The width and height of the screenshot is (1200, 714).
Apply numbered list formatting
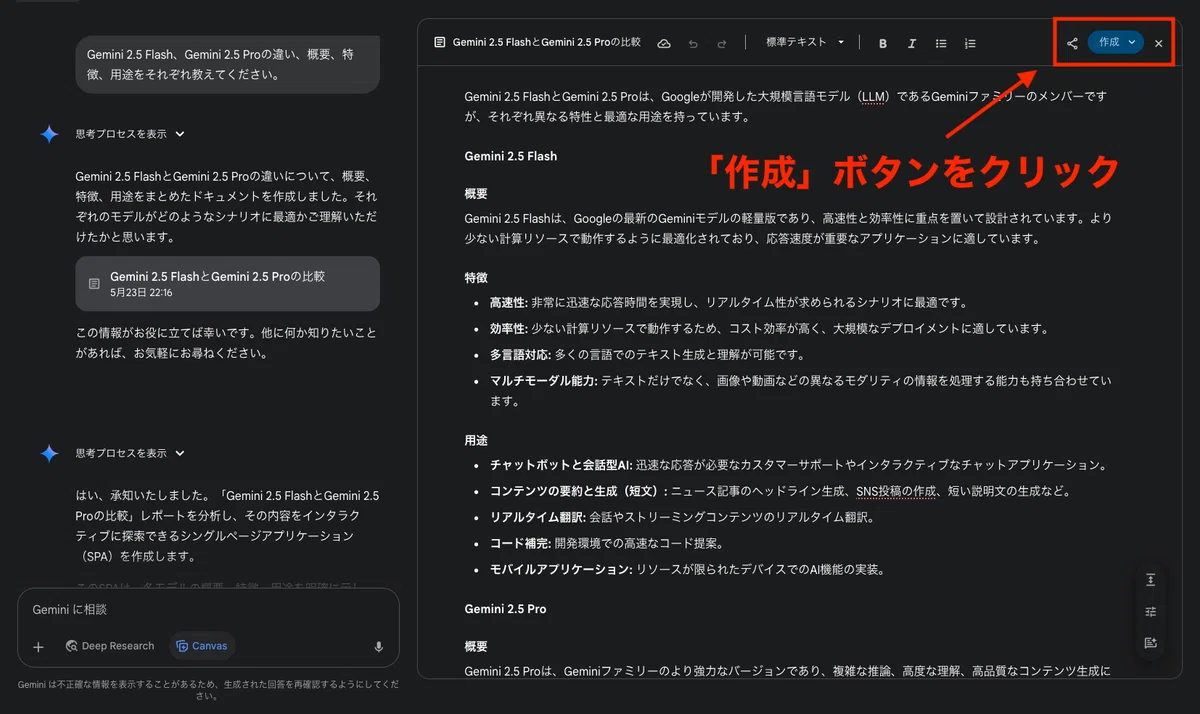(970, 43)
